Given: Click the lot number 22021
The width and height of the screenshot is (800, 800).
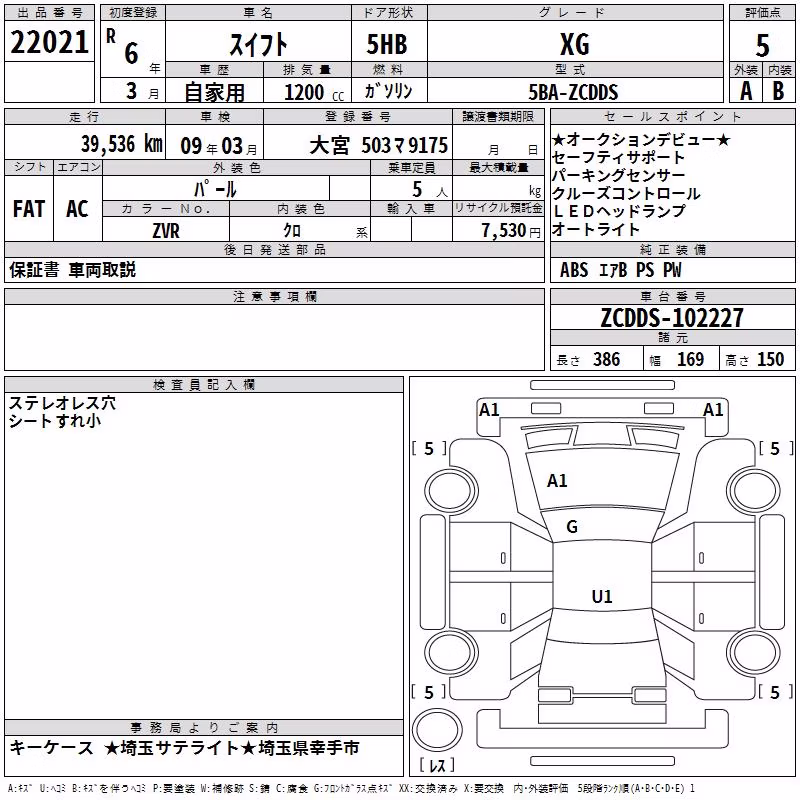Looking at the screenshot, I should click(x=49, y=42).
